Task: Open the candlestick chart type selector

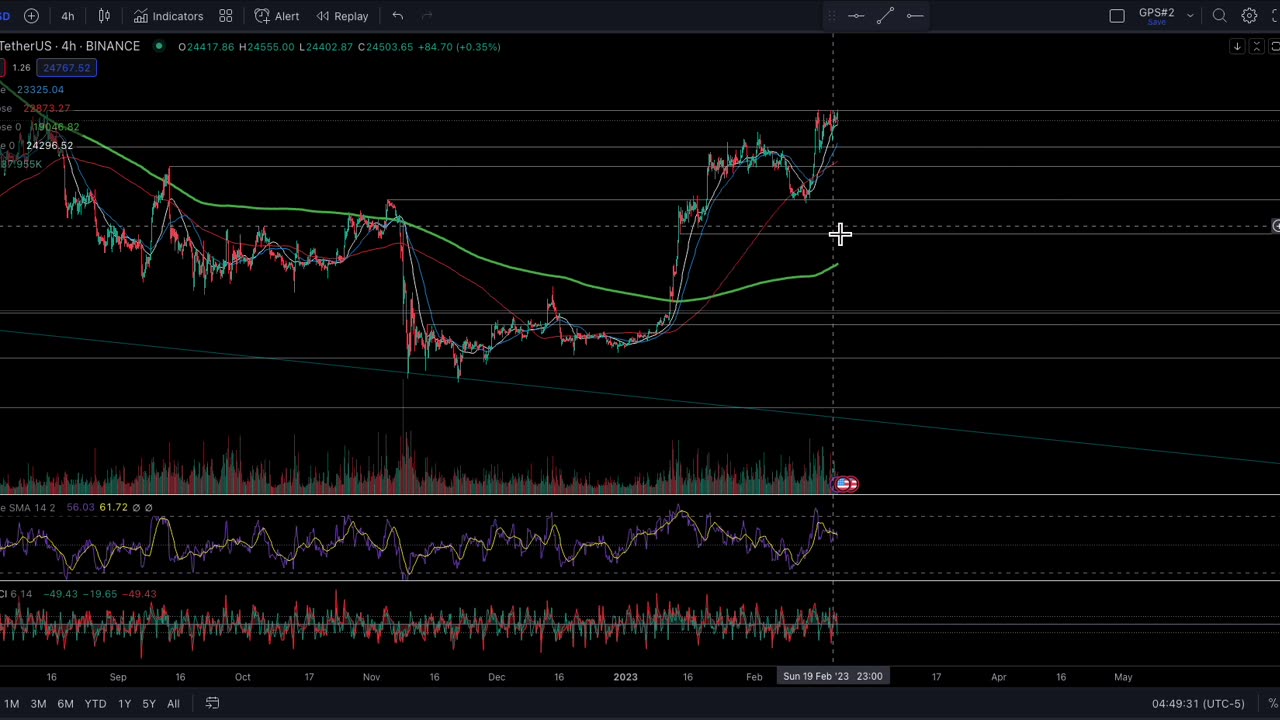Action: [104, 16]
